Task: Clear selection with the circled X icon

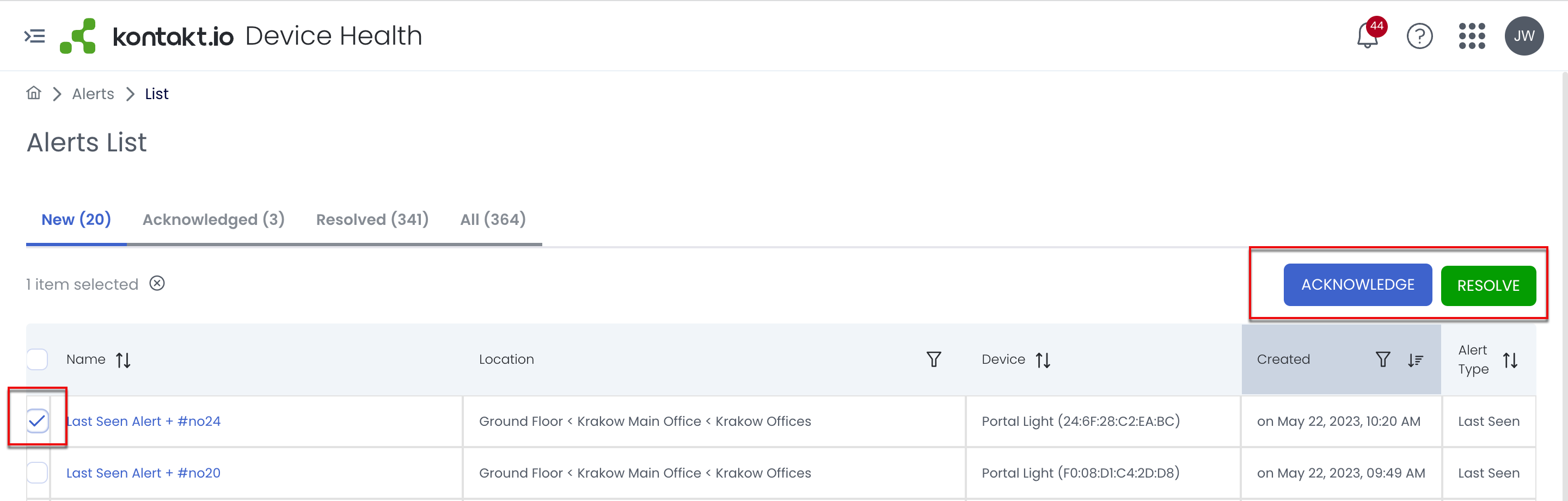Action: coord(157,284)
